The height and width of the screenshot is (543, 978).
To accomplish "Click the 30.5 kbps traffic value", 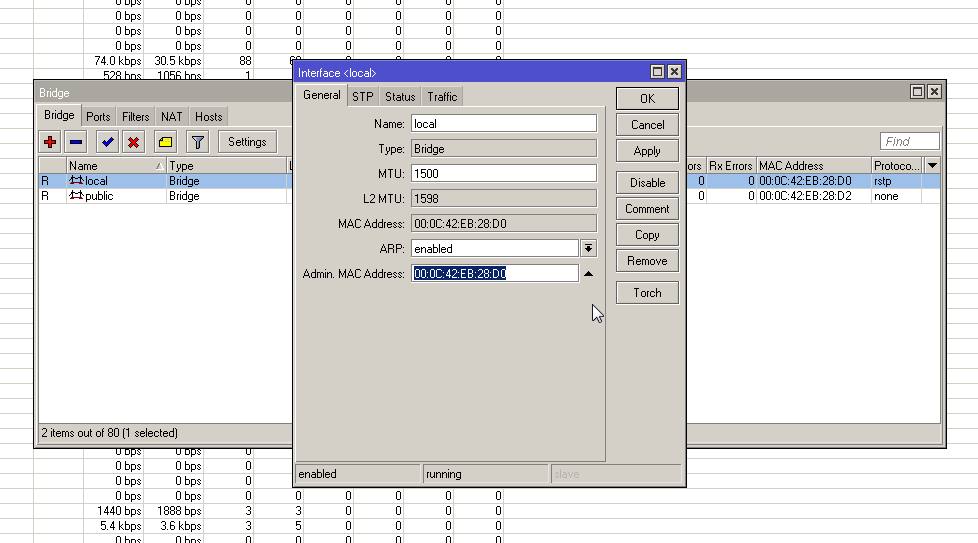I will [178, 60].
